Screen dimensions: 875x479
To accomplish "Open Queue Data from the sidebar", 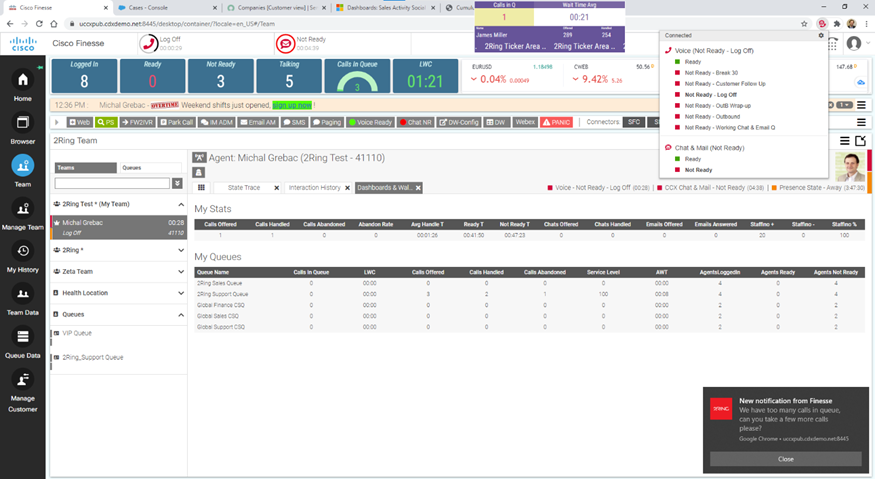I will click(22, 342).
